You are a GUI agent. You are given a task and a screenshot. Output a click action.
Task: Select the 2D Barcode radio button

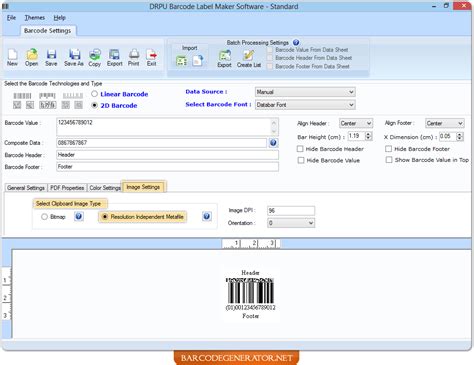[95, 105]
